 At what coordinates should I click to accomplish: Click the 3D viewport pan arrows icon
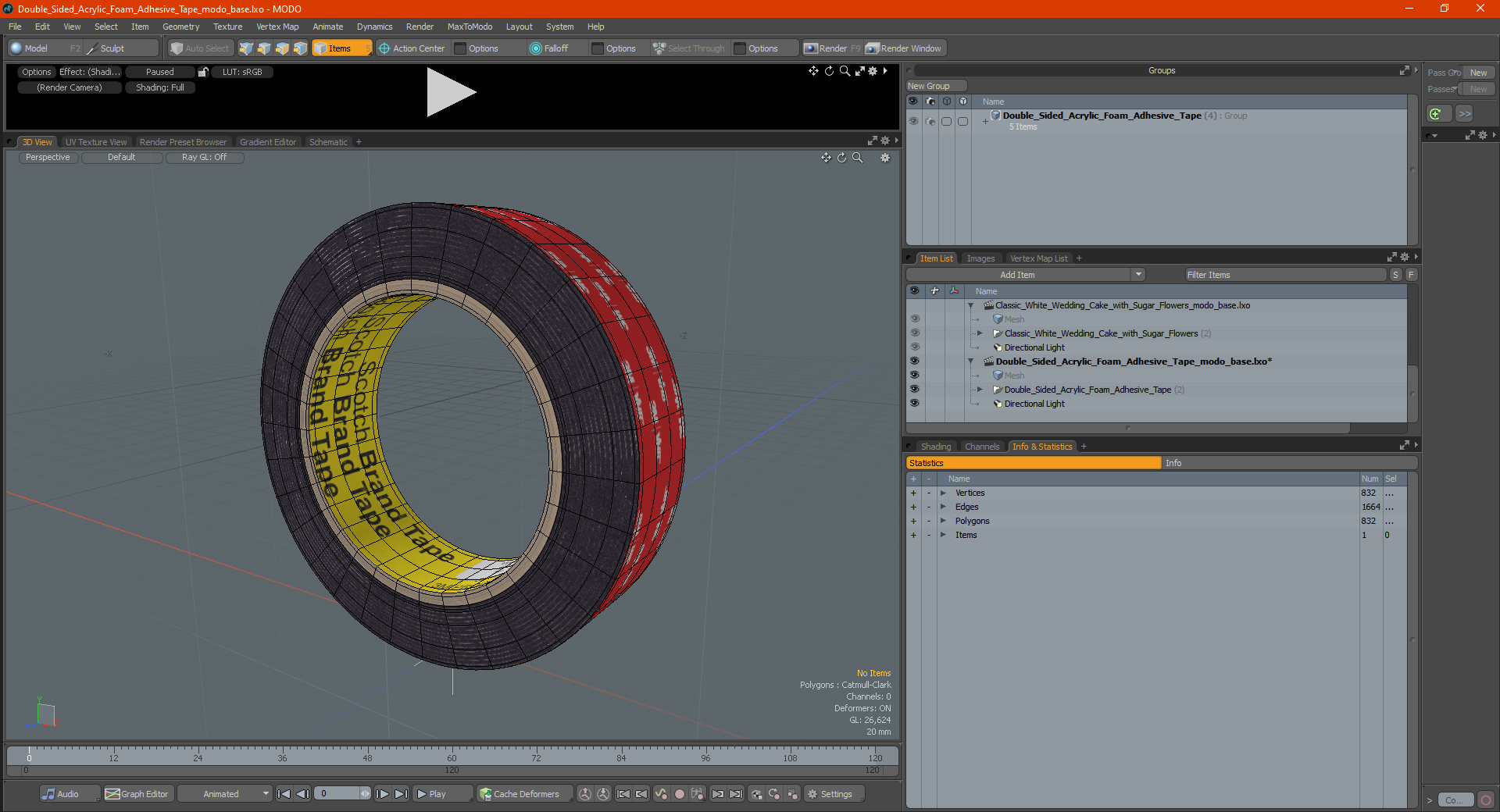point(826,158)
